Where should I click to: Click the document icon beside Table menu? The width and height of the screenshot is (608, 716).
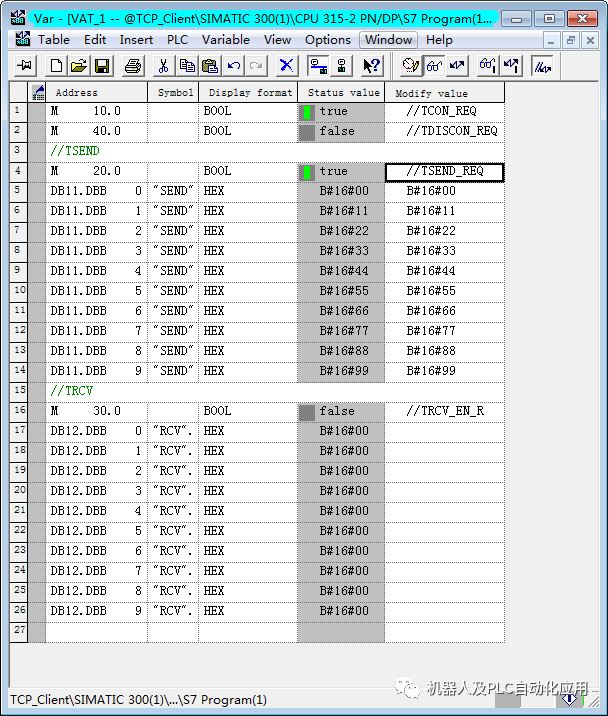click(x=22, y=40)
